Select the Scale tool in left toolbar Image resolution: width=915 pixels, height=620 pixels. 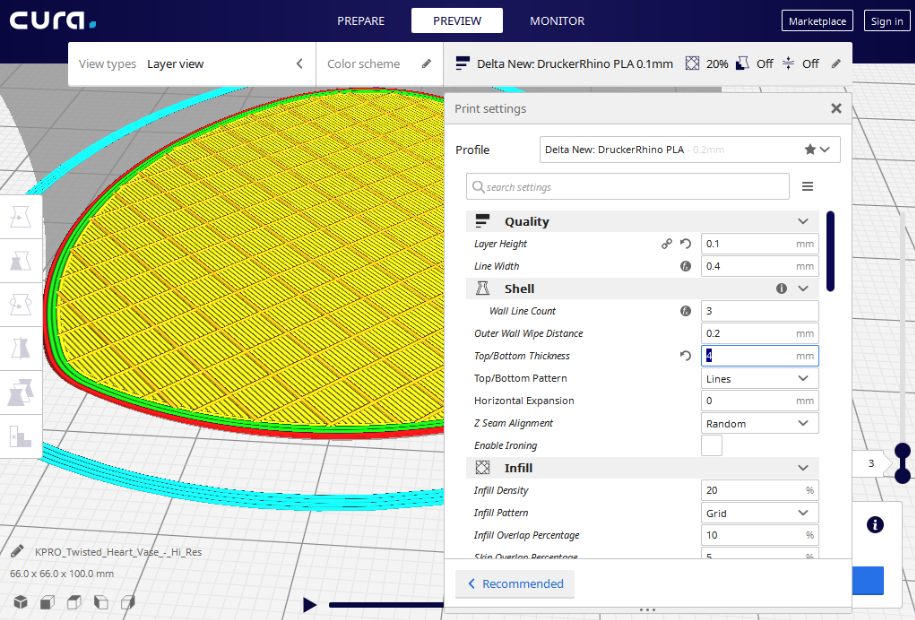point(20,261)
